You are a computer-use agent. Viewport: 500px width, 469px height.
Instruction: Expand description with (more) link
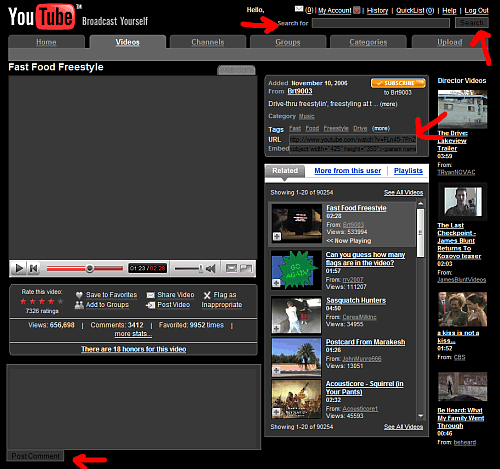(x=388, y=104)
